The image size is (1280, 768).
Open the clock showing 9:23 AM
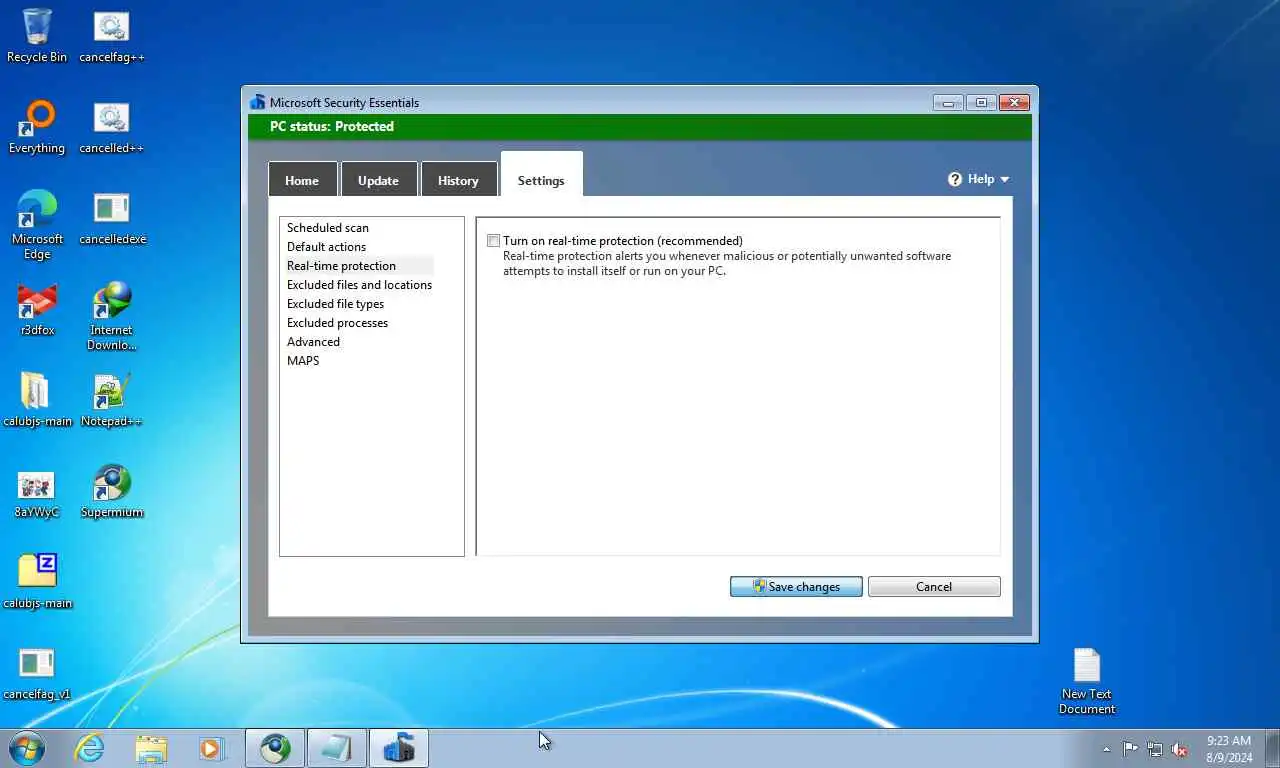tap(1228, 749)
